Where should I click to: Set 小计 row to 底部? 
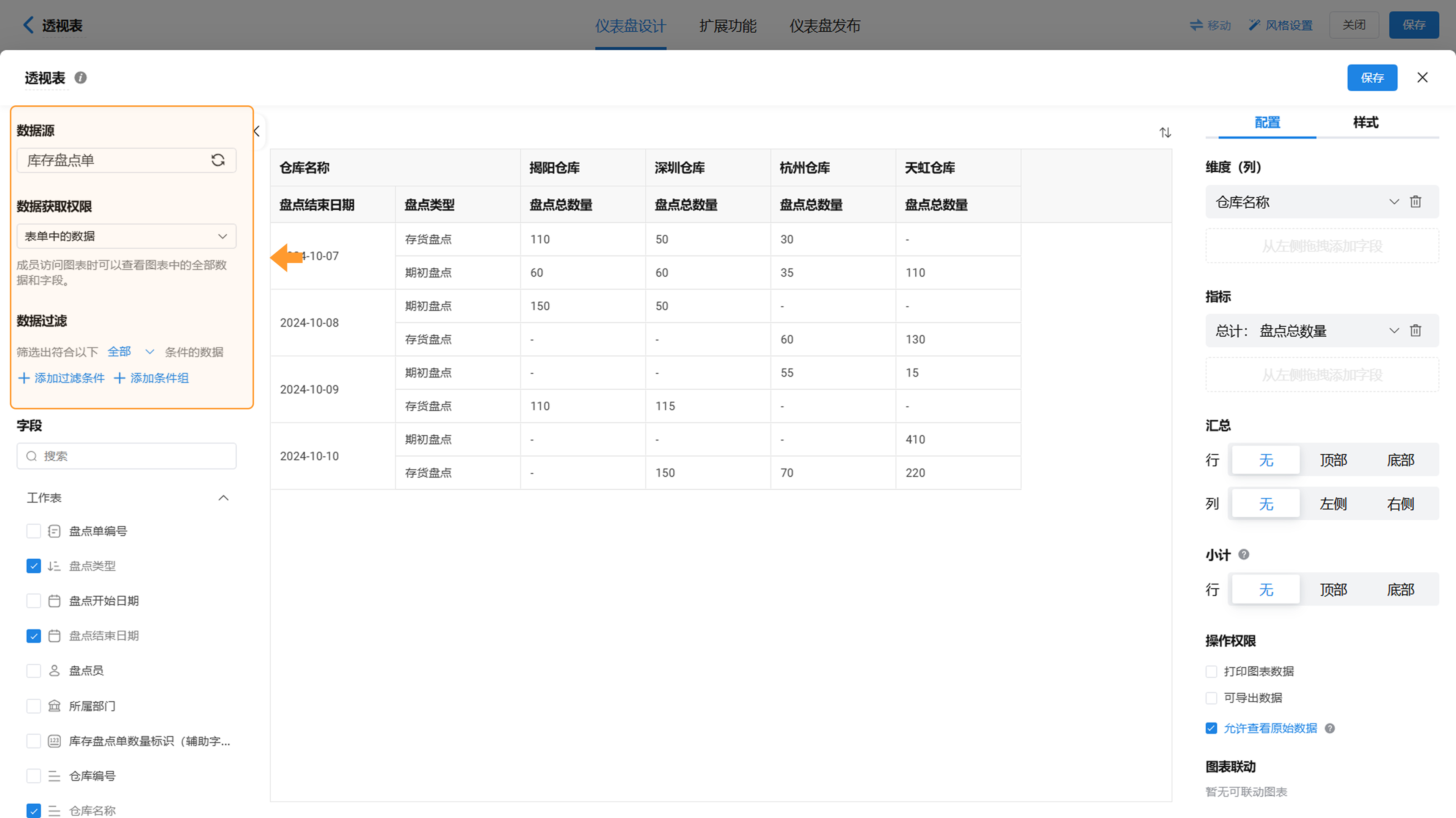coord(1400,590)
